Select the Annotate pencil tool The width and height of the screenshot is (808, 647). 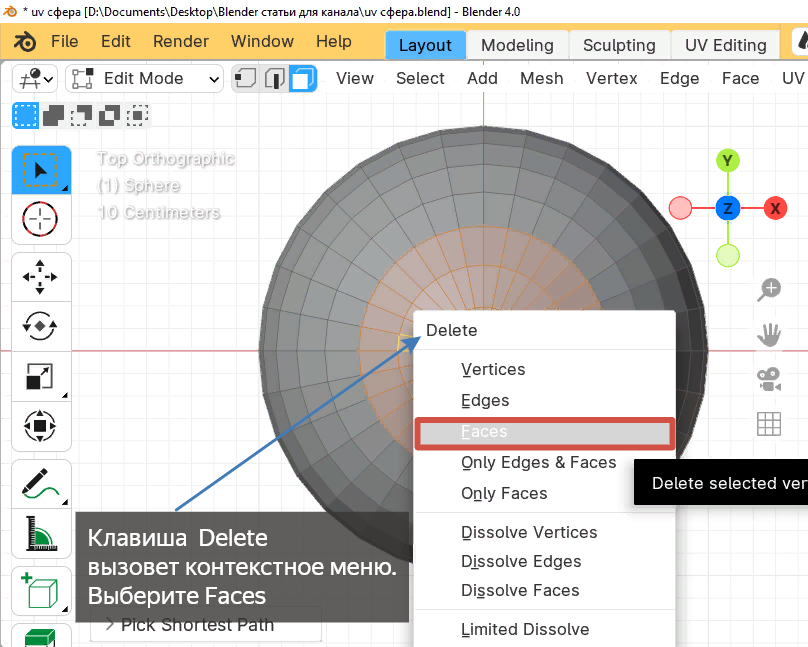click(40, 484)
